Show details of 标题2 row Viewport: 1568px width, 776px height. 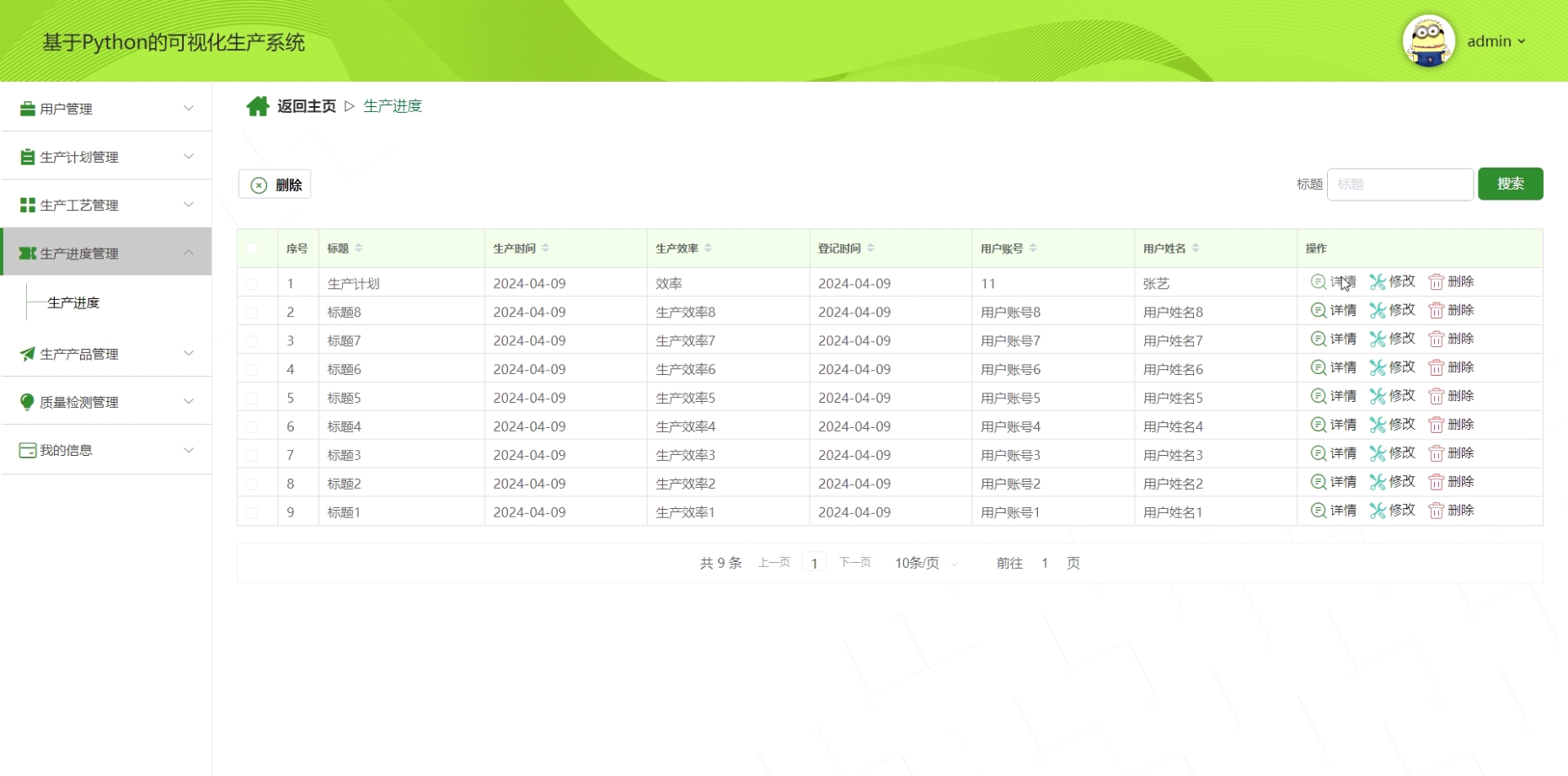click(1333, 482)
